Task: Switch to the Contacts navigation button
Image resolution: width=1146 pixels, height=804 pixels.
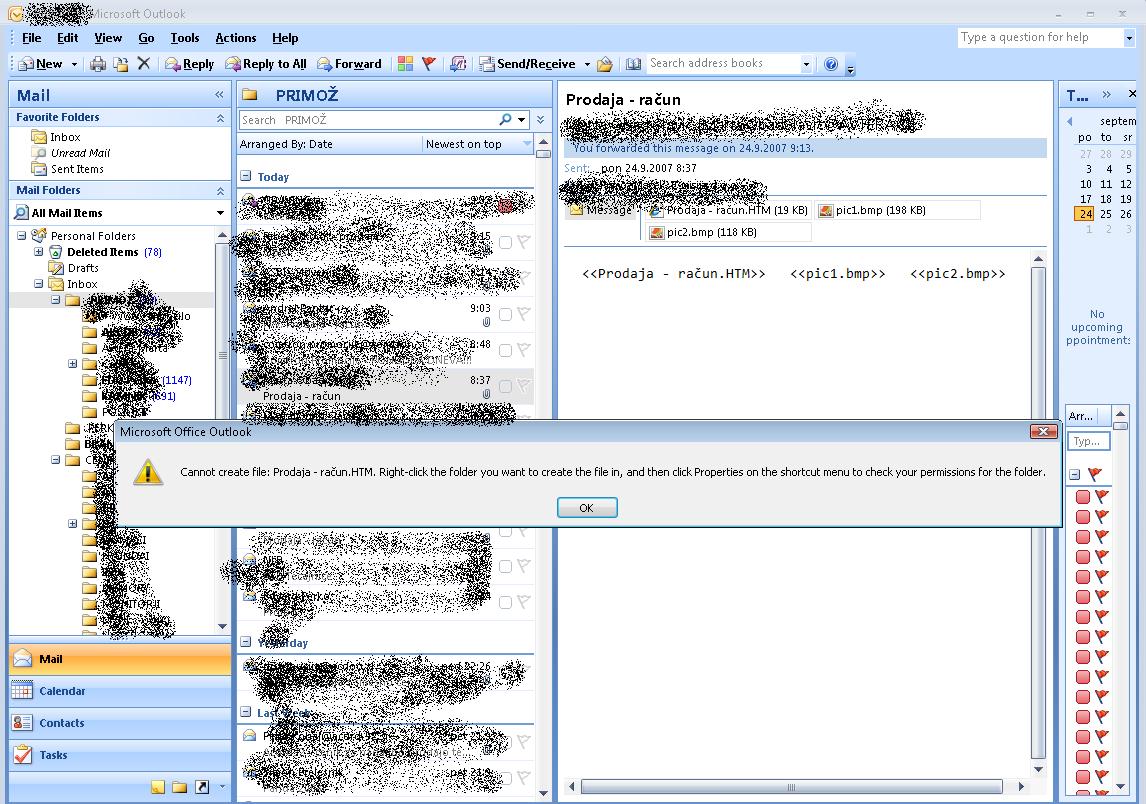Action: tap(120, 723)
